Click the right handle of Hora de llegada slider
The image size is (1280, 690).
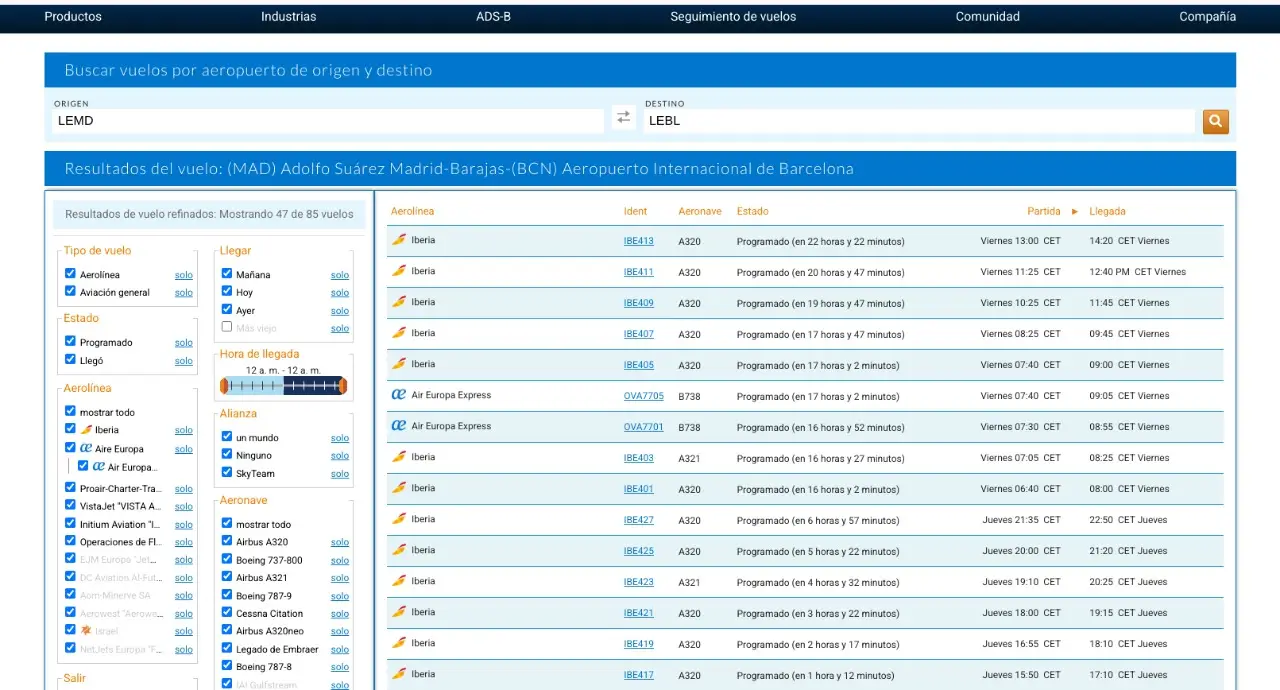[343, 385]
